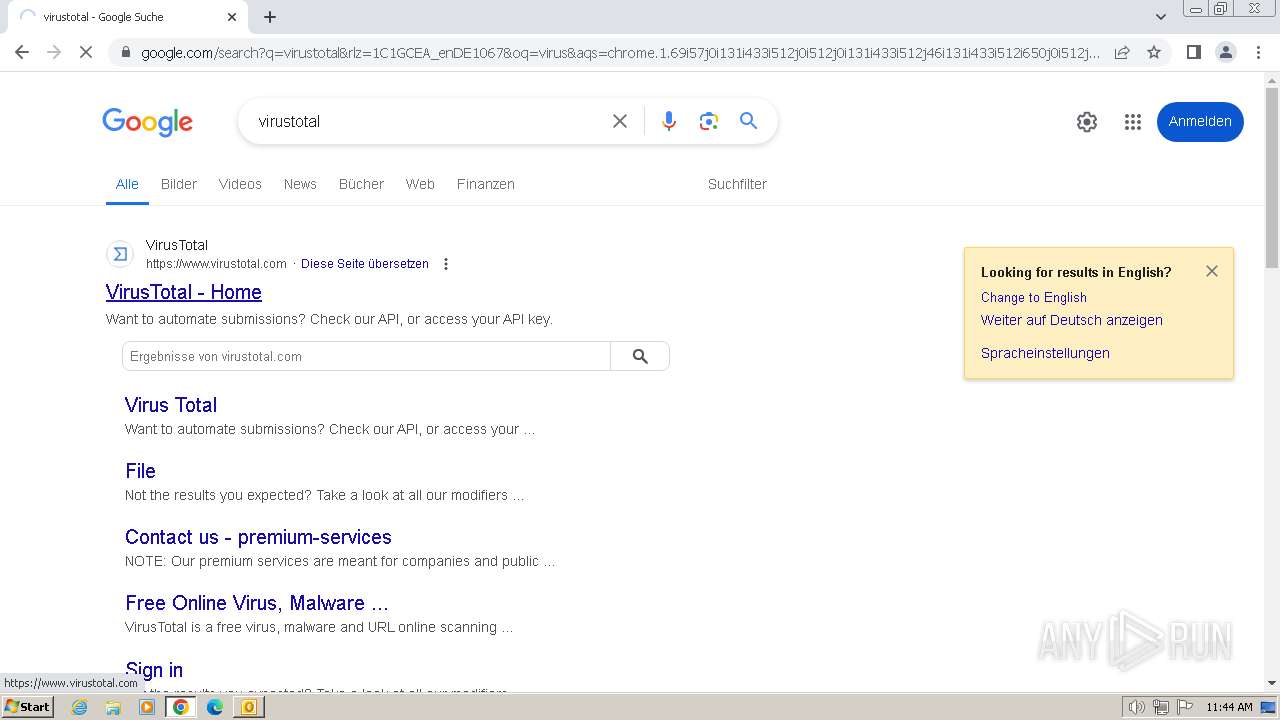Open Chrome profile menu
This screenshot has height=720, width=1280.
1225,52
